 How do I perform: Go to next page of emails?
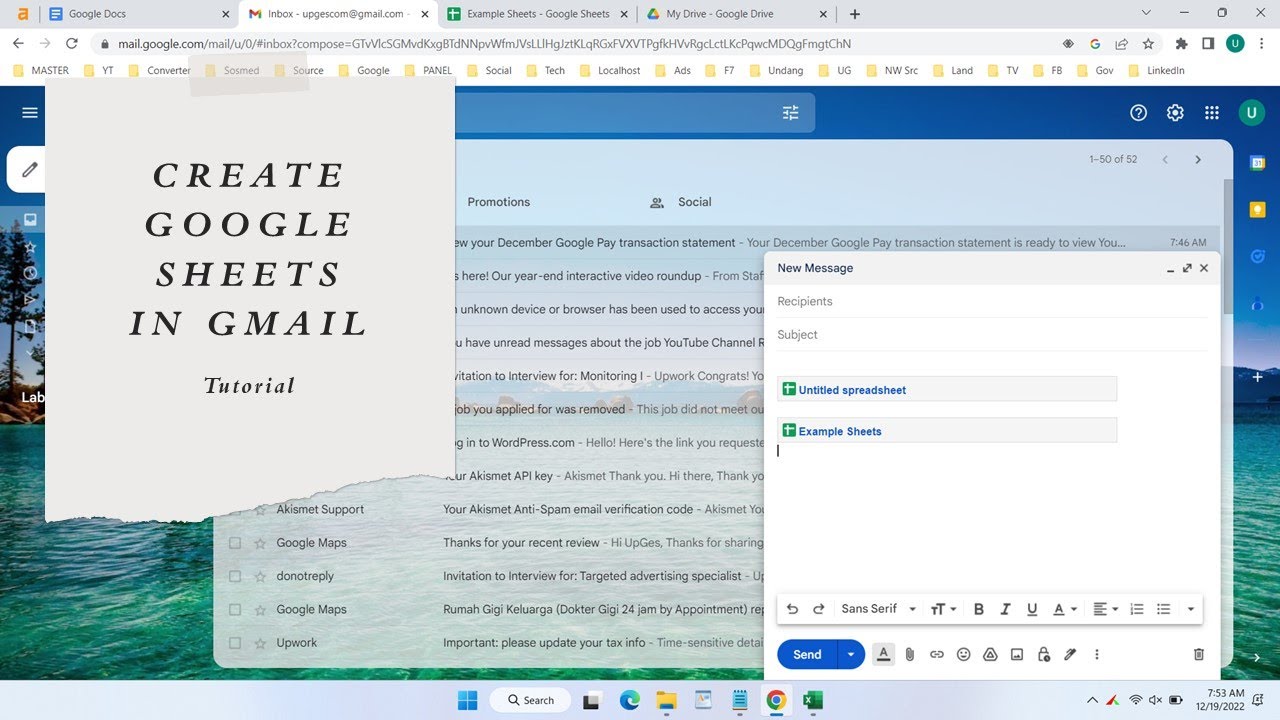(1198, 160)
